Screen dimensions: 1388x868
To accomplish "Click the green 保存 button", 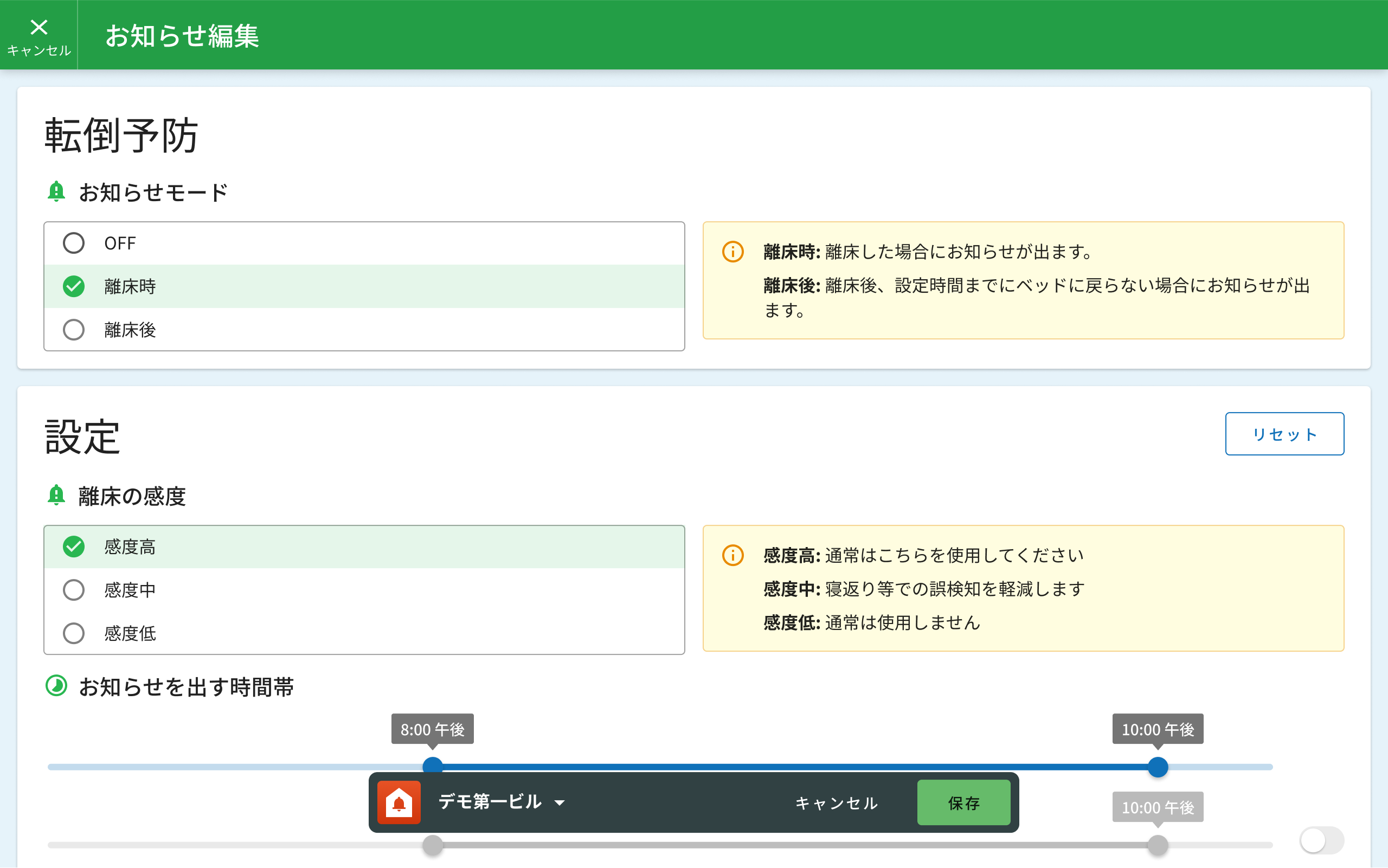I will point(963,802).
